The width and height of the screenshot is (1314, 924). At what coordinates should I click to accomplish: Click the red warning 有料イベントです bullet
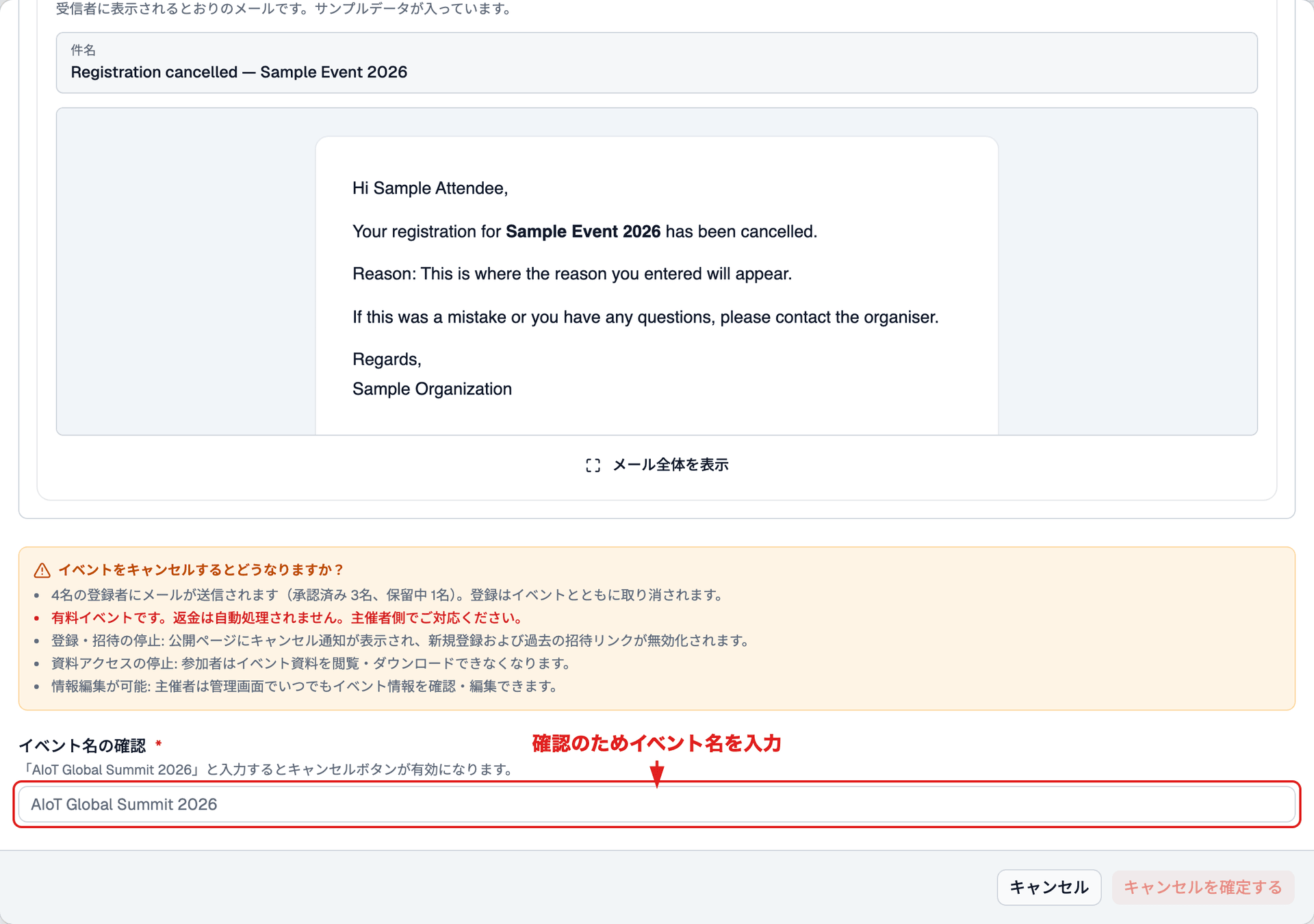tap(287, 617)
